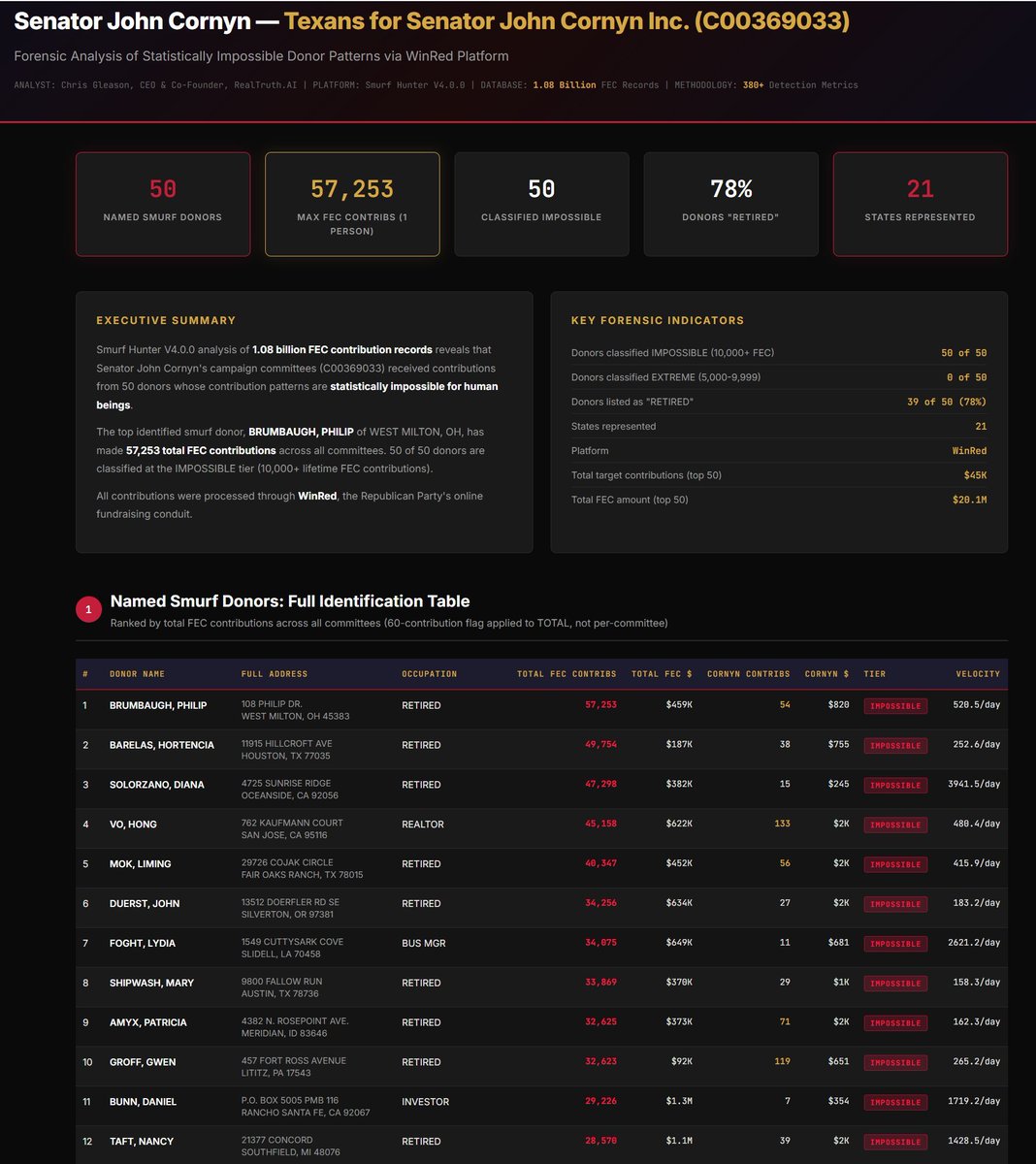Click the $20.1M total FEC amount value
The image size is (1036, 1164).
click(969, 501)
